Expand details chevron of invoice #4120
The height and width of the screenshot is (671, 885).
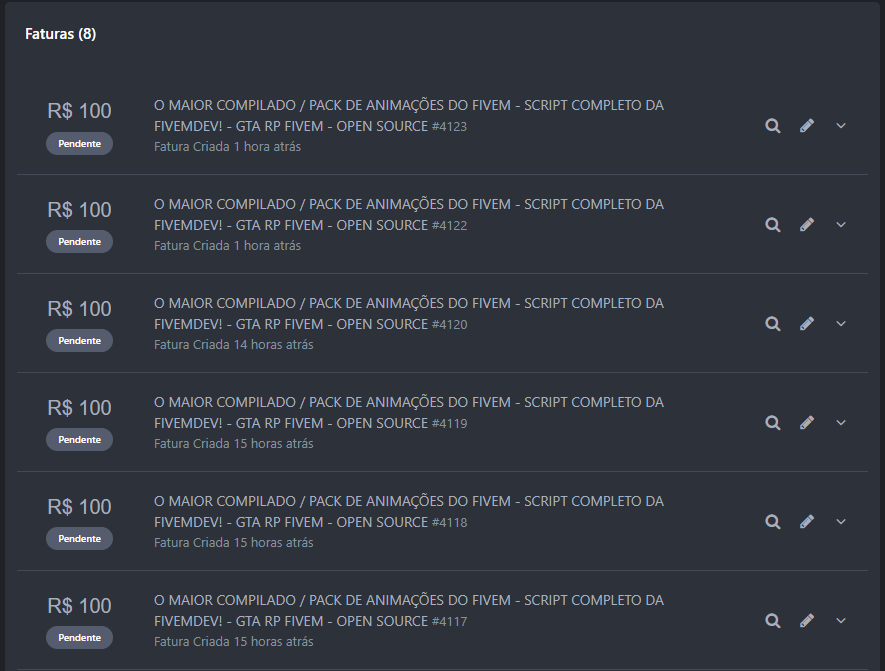(x=841, y=324)
